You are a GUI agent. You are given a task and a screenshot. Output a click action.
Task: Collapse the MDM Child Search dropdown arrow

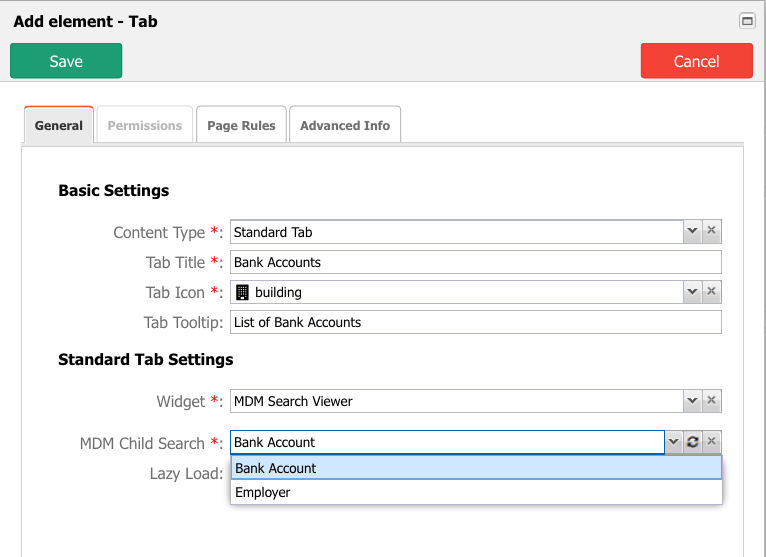tap(673, 442)
